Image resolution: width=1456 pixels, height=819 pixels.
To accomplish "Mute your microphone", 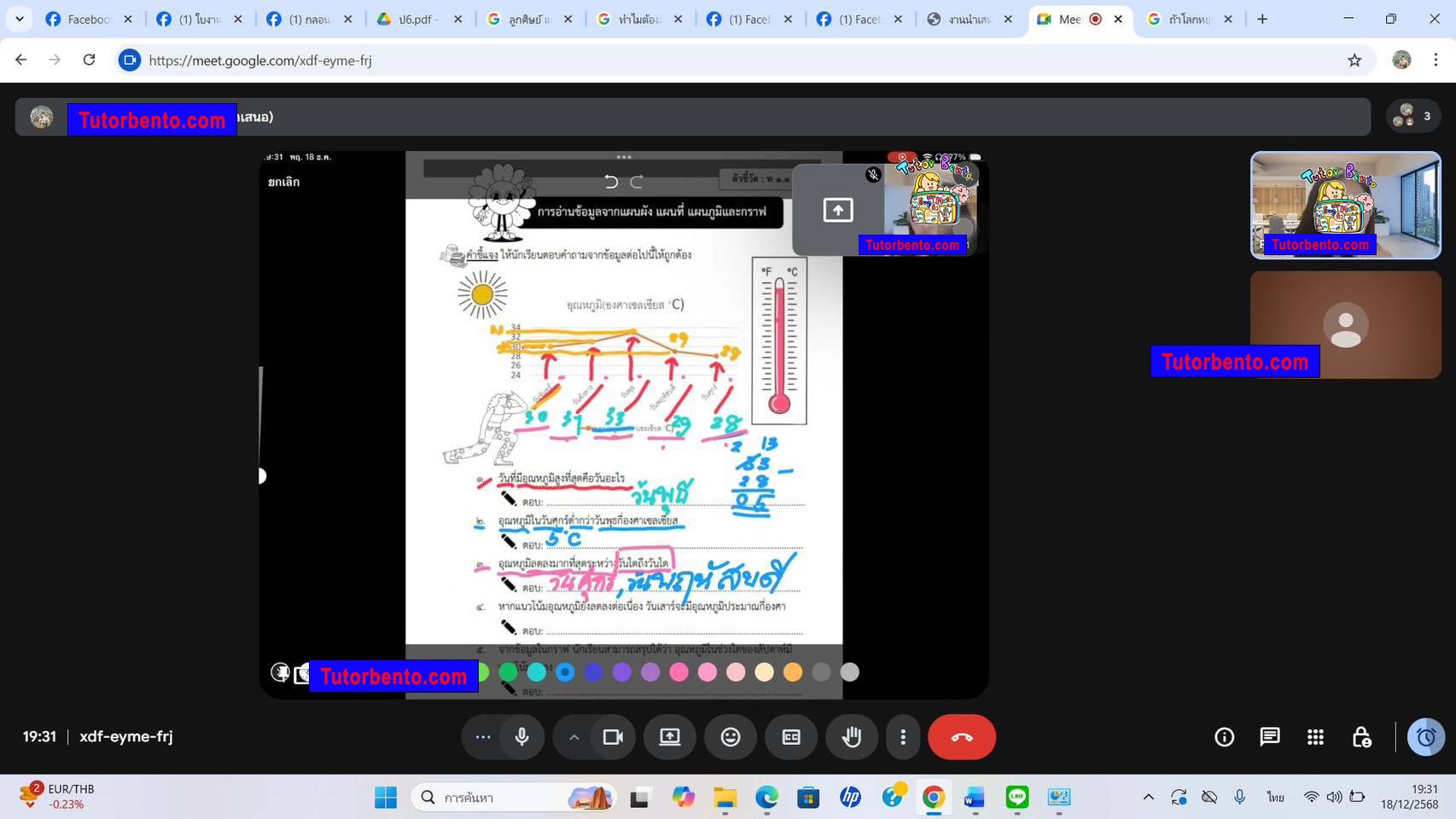I will click(x=521, y=737).
